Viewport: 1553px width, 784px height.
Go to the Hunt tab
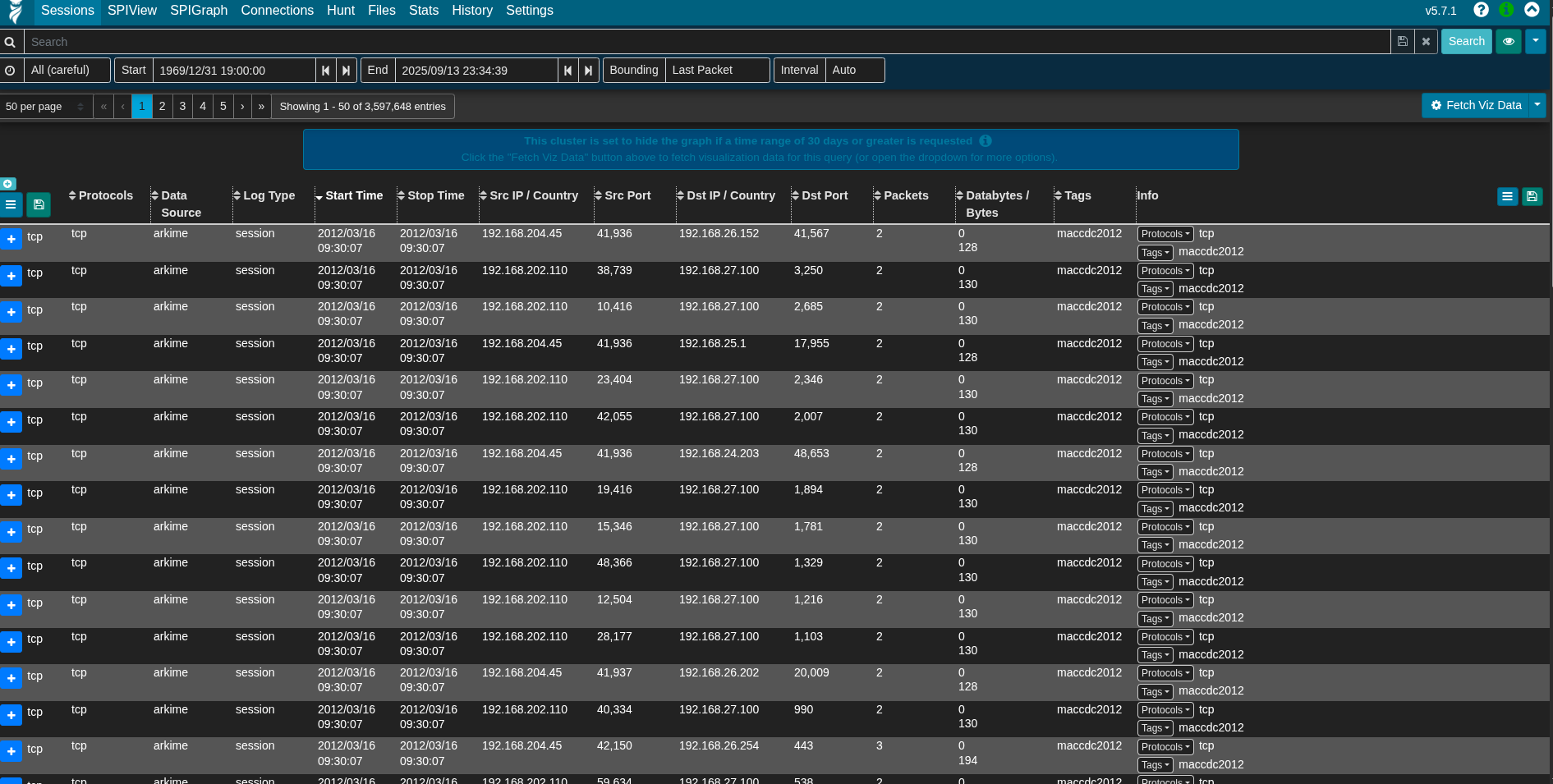click(341, 11)
